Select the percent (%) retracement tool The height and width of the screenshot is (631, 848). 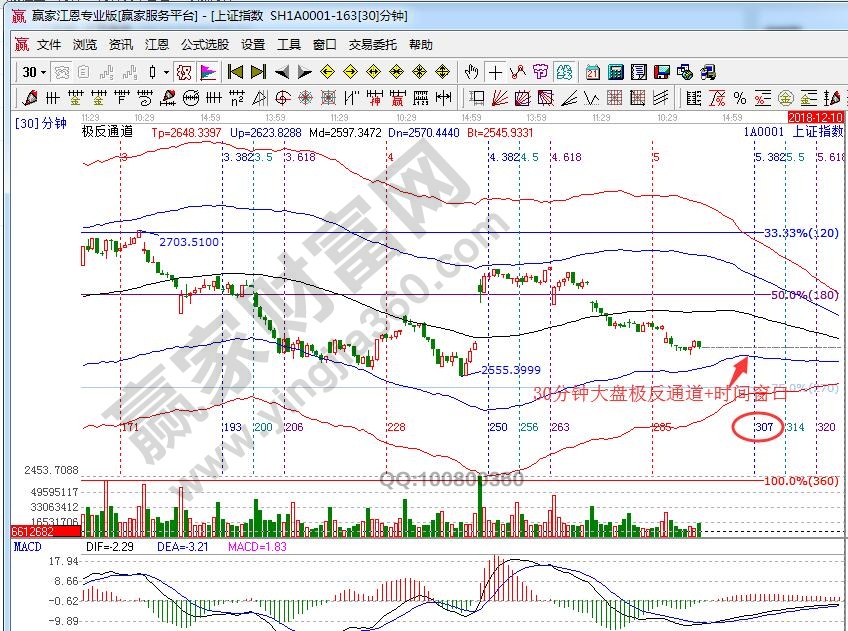pos(739,98)
